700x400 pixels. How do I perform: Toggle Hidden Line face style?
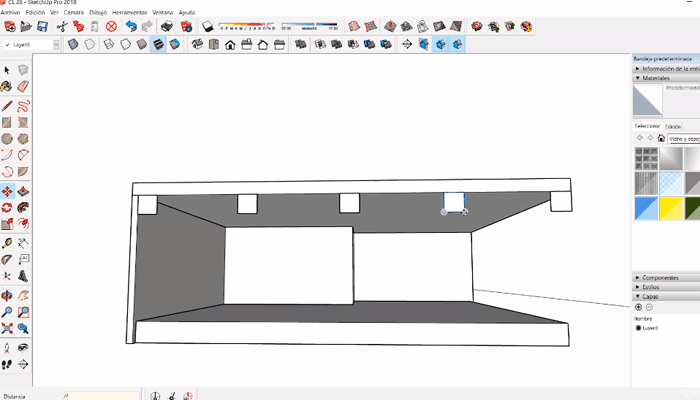[x=125, y=44]
